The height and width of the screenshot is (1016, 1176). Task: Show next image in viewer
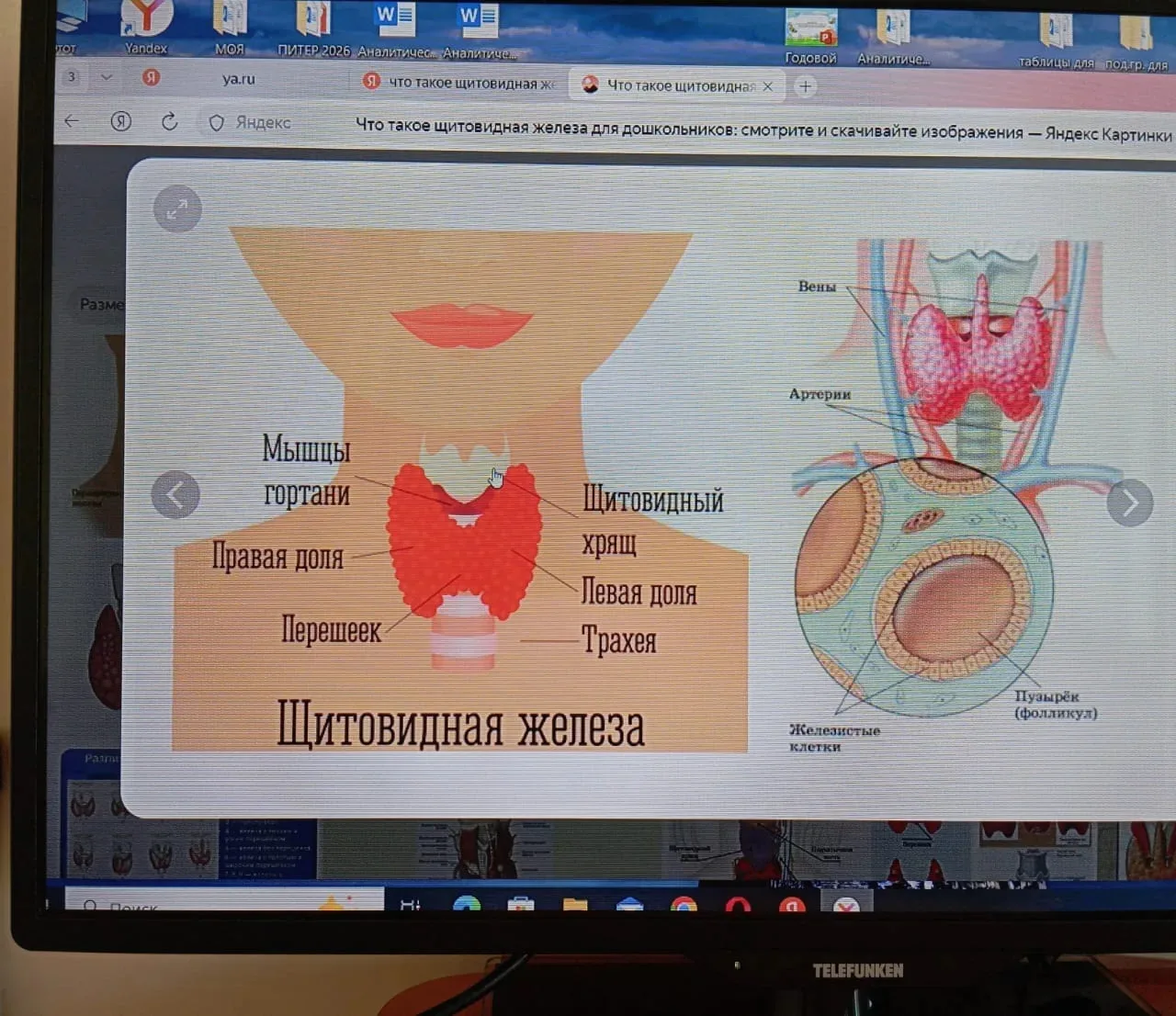click(1130, 502)
